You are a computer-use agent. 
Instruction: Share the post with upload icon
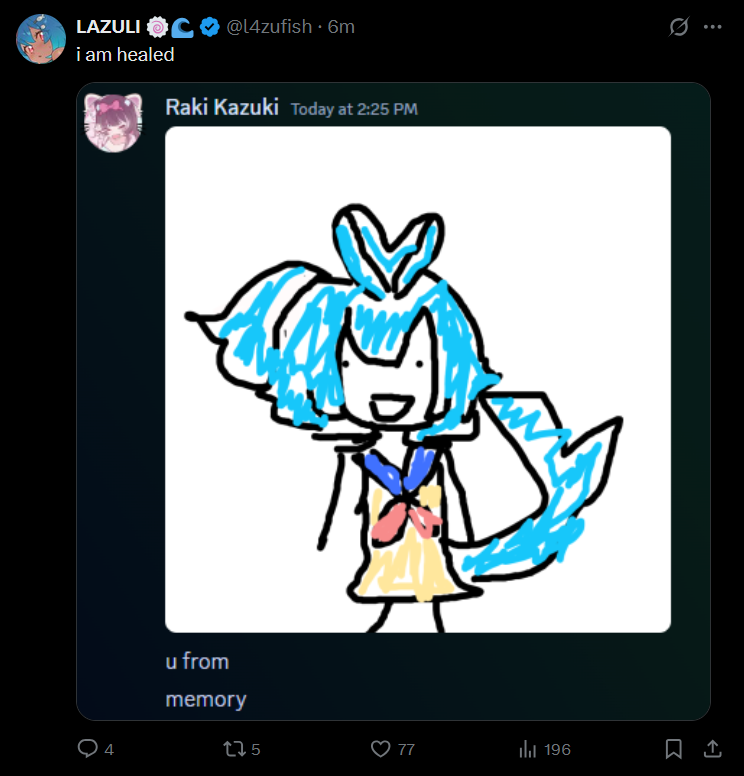tap(712, 749)
